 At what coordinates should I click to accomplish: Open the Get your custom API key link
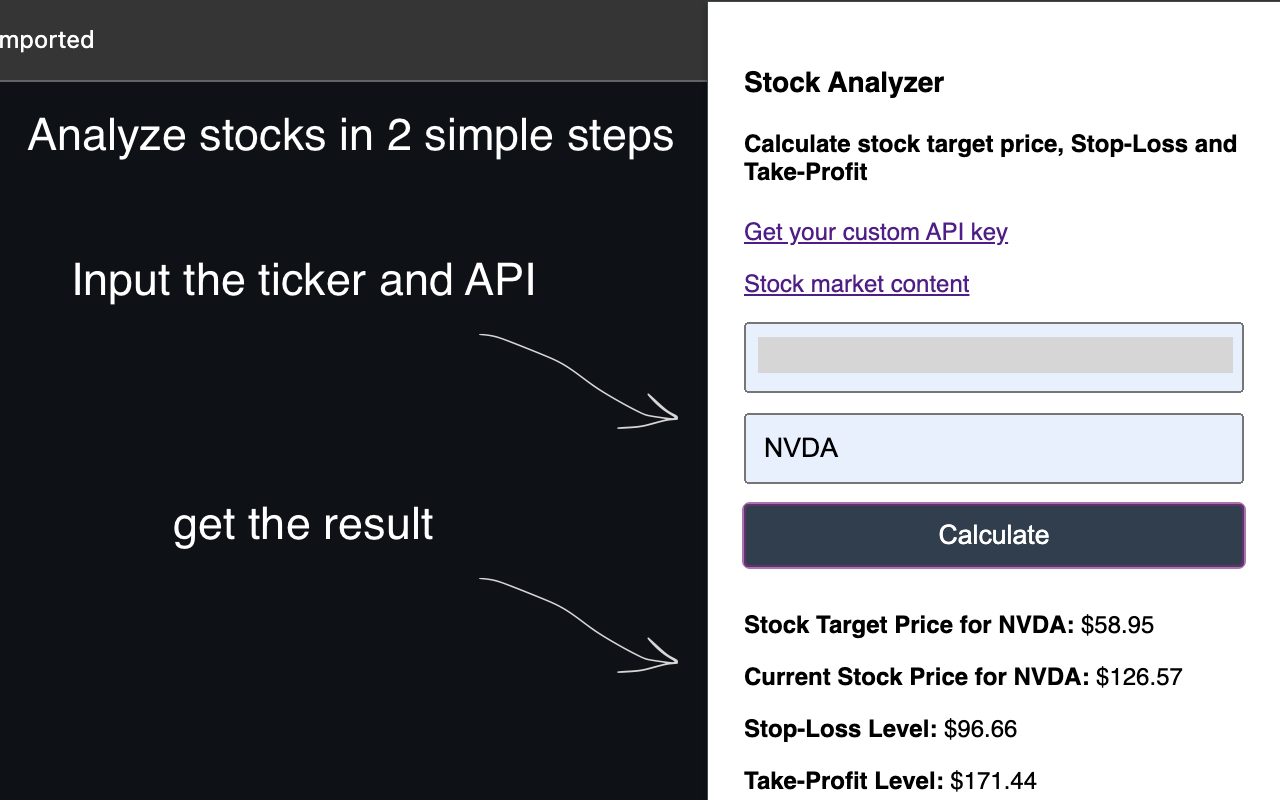[x=875, y=231]
